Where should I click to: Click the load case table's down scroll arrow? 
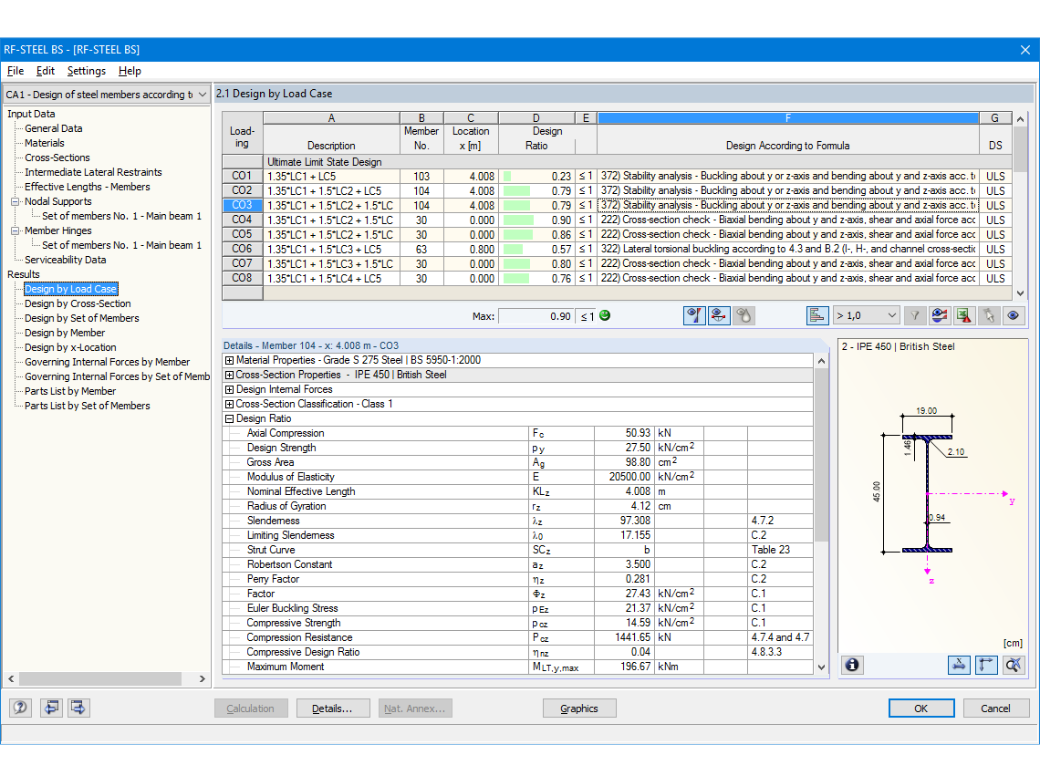(1020, 293)
